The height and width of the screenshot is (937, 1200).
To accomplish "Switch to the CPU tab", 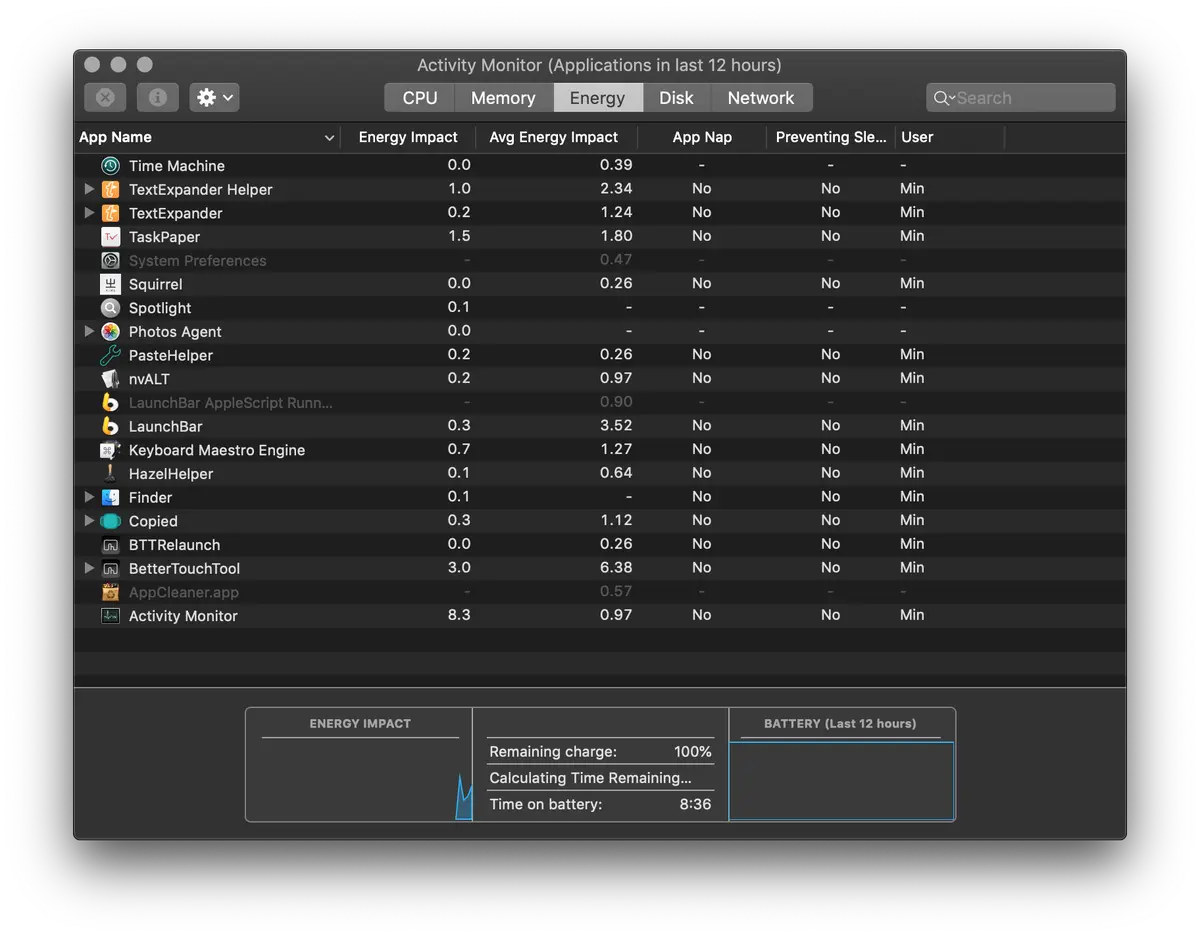I will click(x=420, y=98).
